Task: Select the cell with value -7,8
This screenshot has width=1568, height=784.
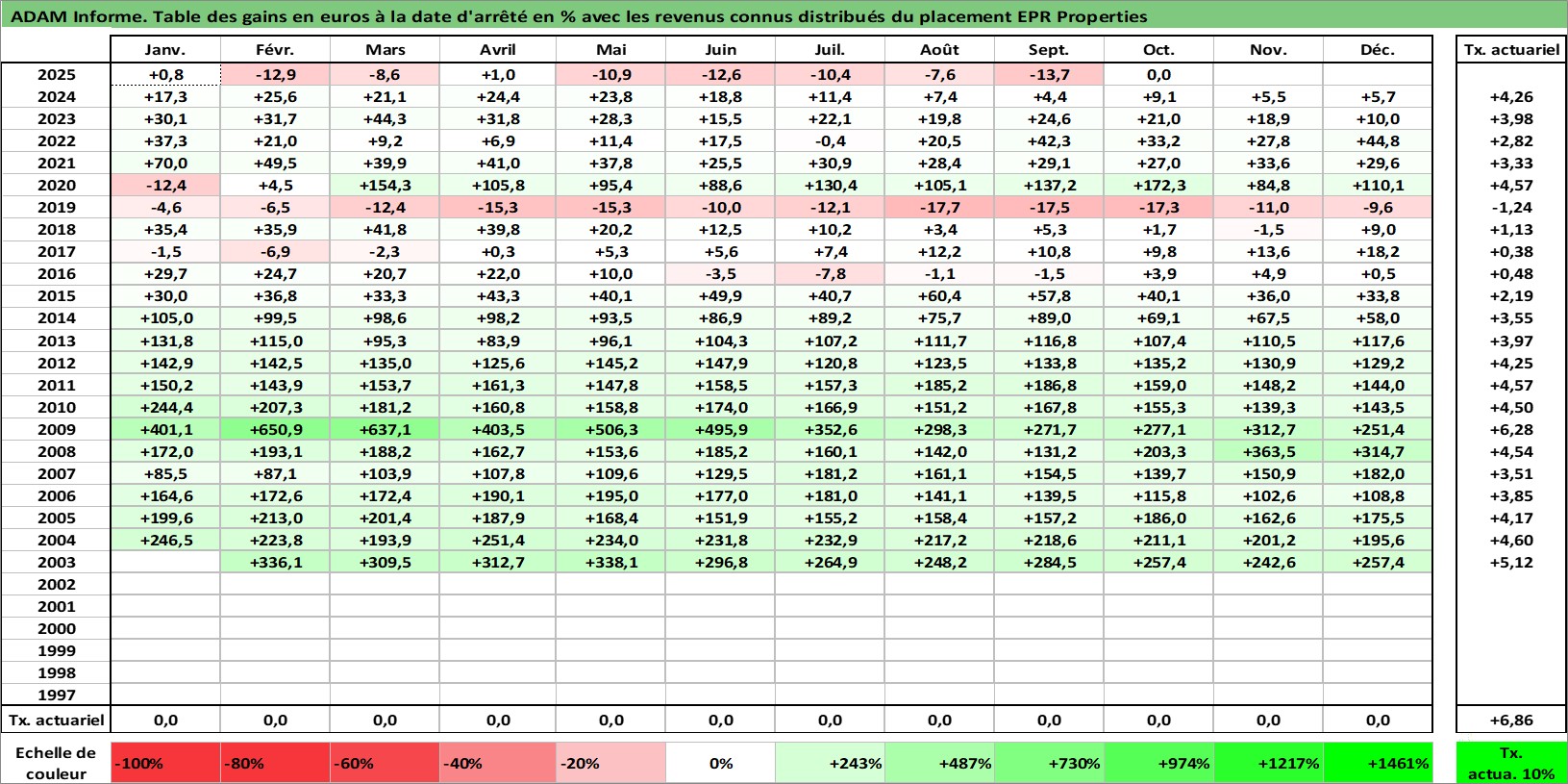Action: click(x=830, y=274)
